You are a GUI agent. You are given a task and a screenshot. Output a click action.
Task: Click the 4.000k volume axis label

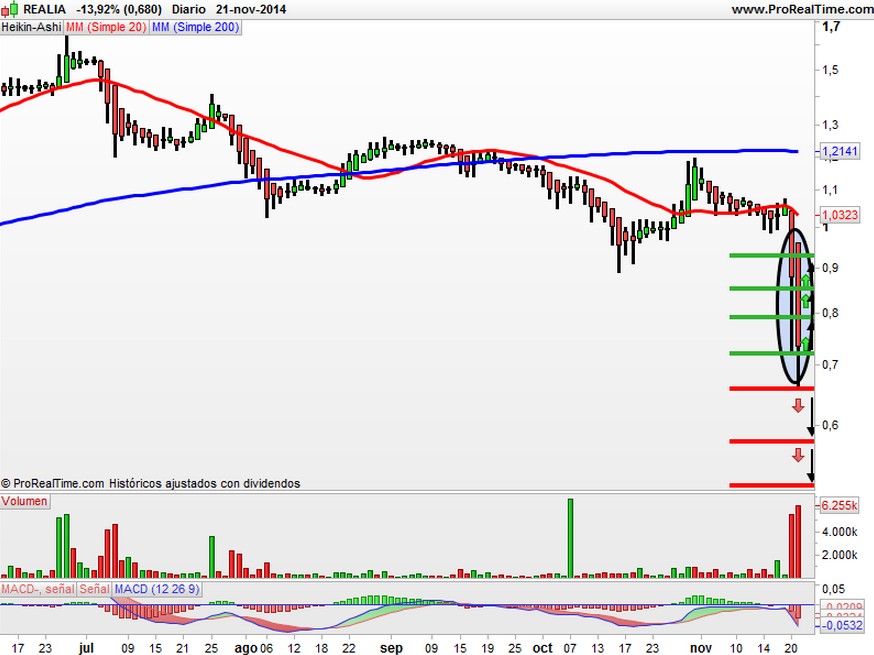coord(839,532)
